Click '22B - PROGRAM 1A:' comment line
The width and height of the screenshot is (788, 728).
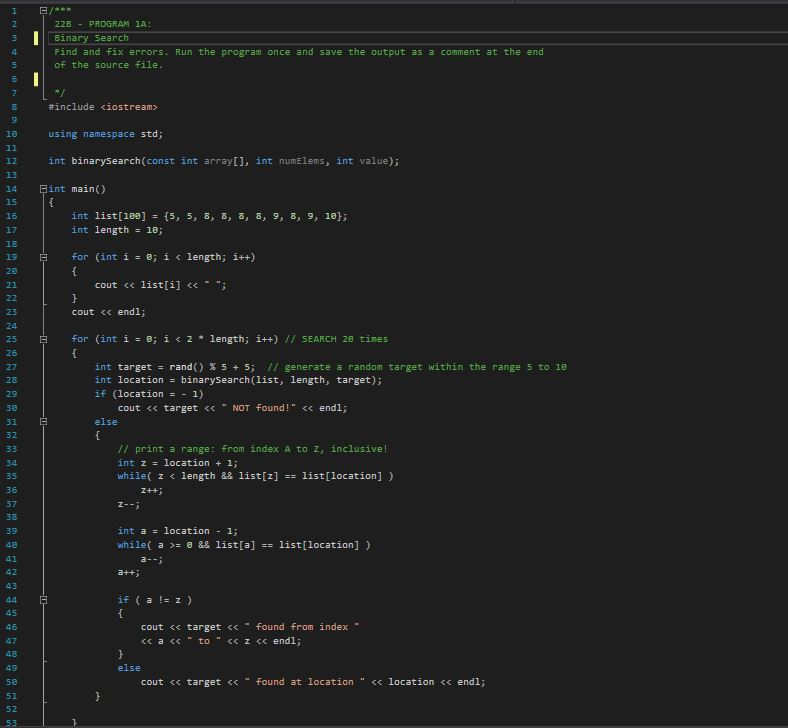pyautogui.click(x=103, y=24)
